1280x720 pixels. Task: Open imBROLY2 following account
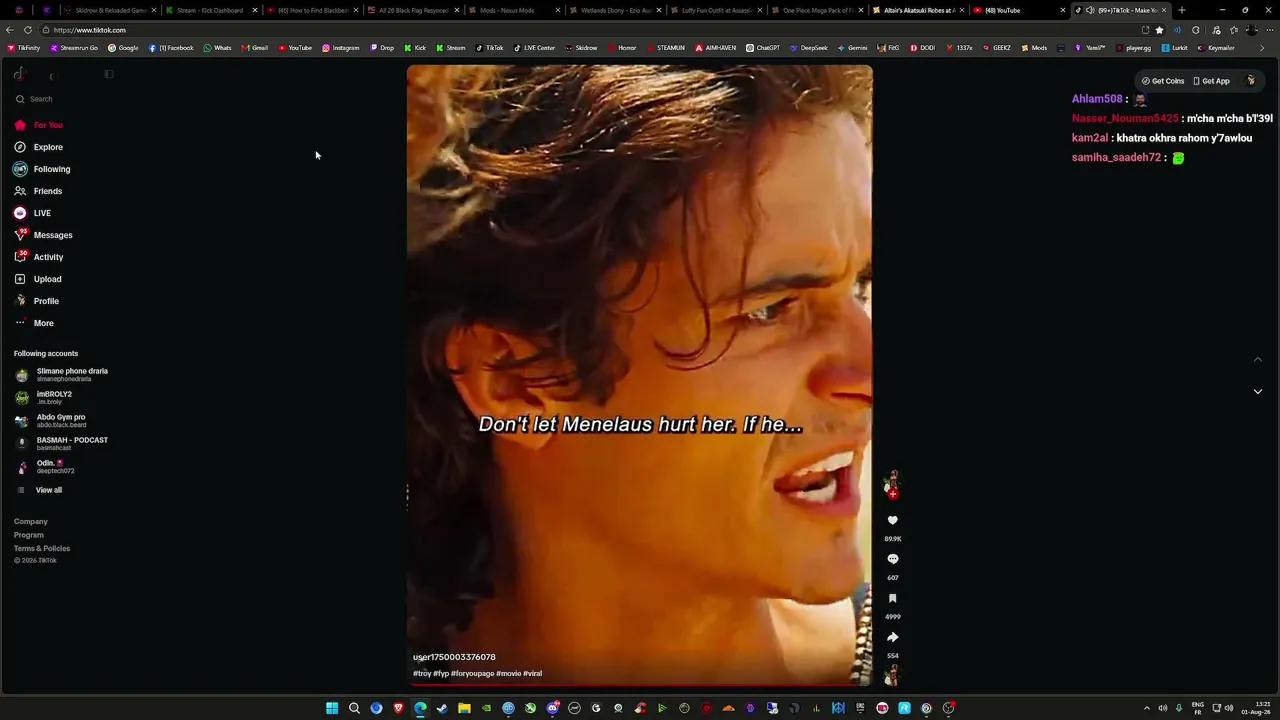point(44,397)
